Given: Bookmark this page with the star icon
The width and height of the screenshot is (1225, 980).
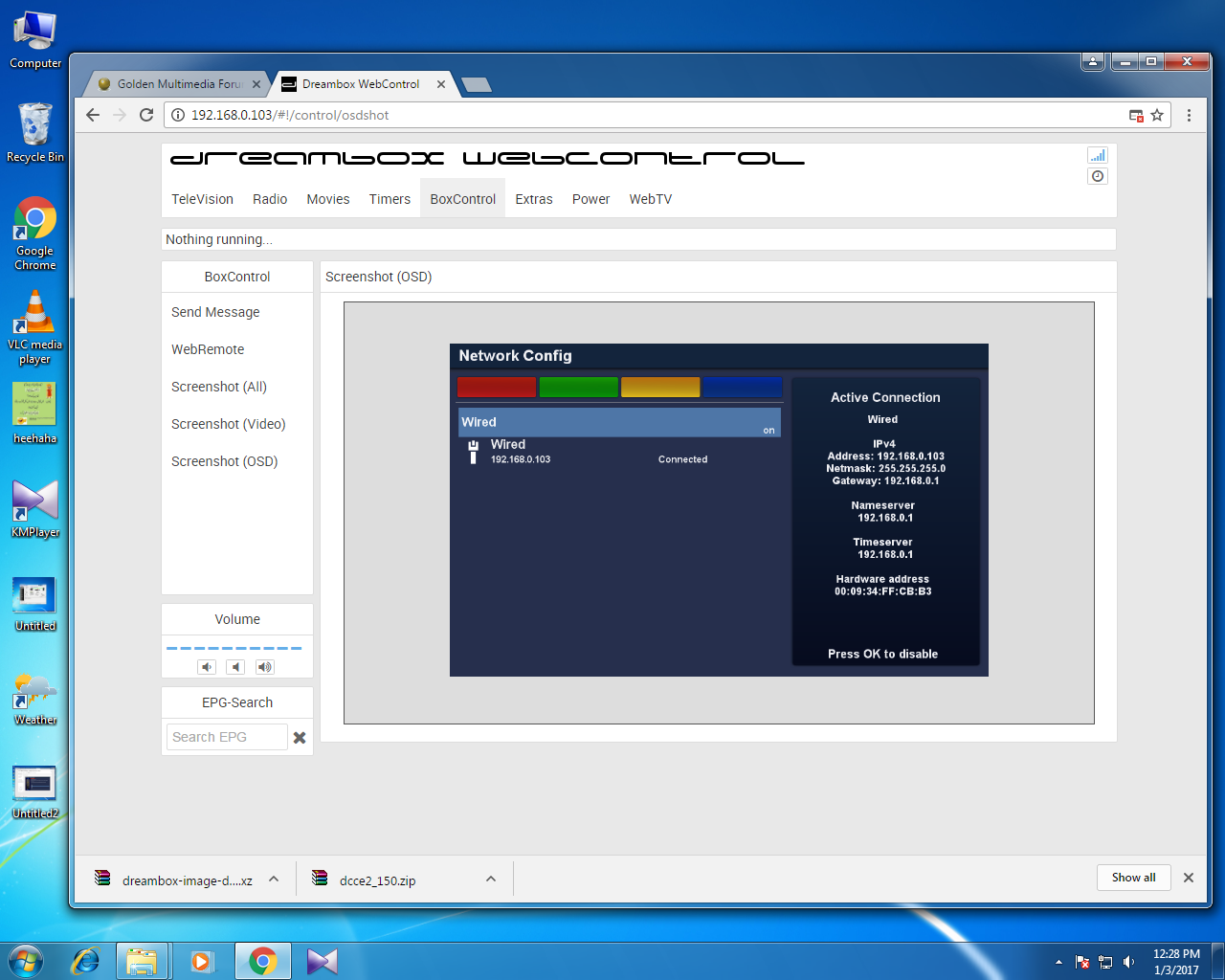Looking at the screenshot, I should click(x=1157, y=115).
